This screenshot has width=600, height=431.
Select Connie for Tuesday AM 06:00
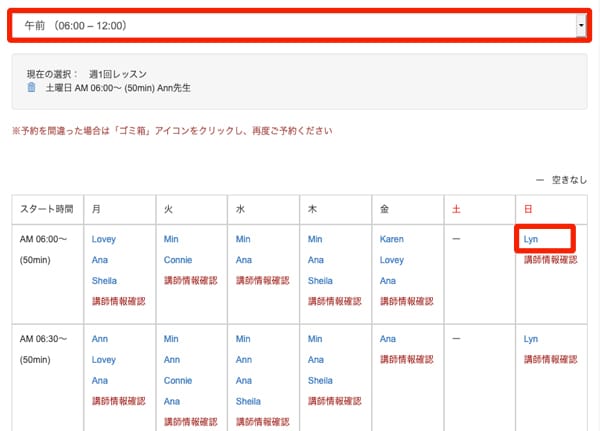click(x=177, y=260)
